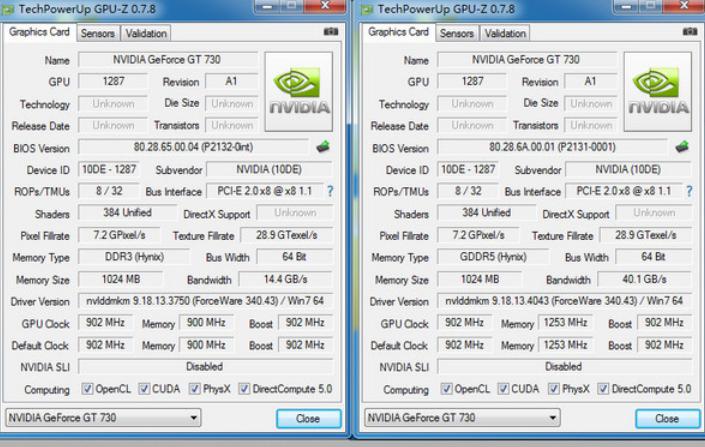
Task: Click the camera screenshot icon in left GPU-Z window
Action: tap(331, 31)
